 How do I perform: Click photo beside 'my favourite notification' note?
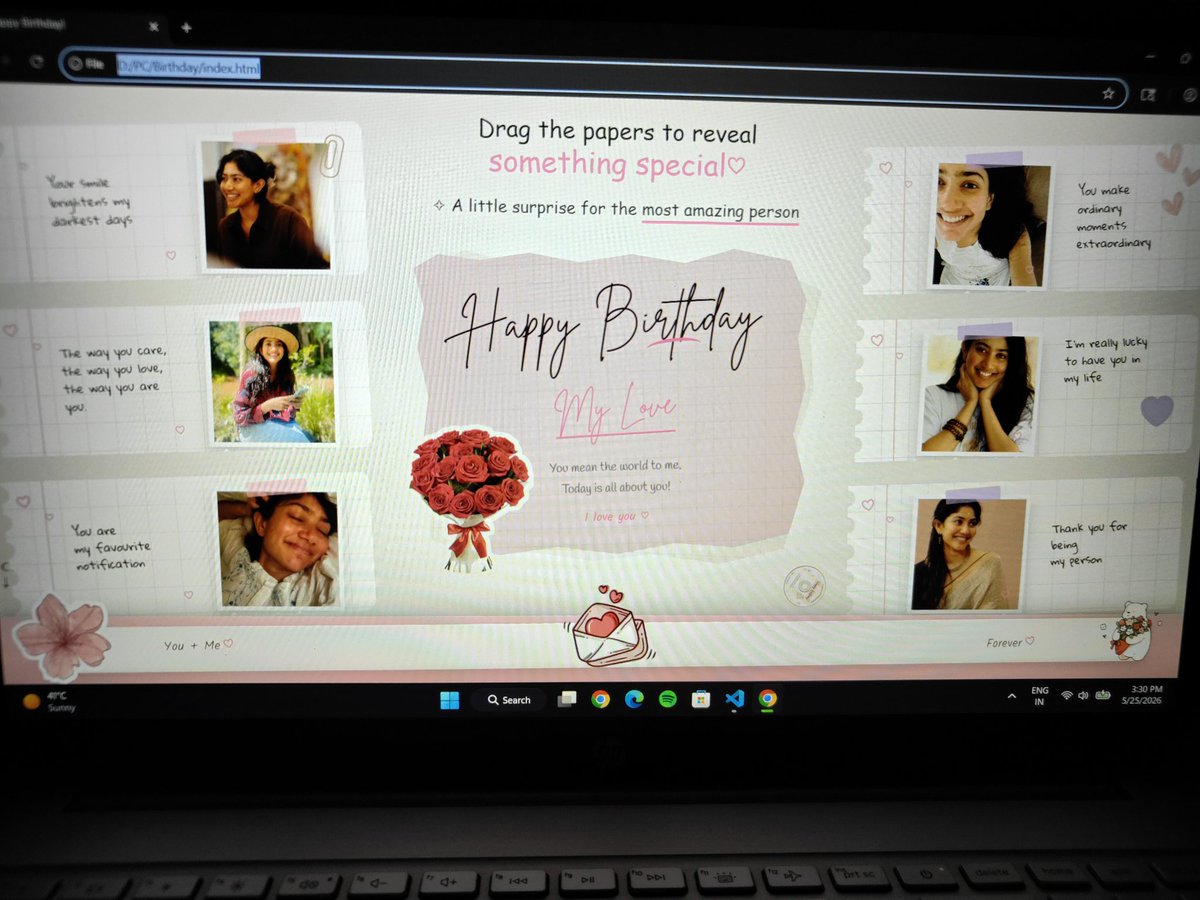pyautogui.click(x=278, y=548)
